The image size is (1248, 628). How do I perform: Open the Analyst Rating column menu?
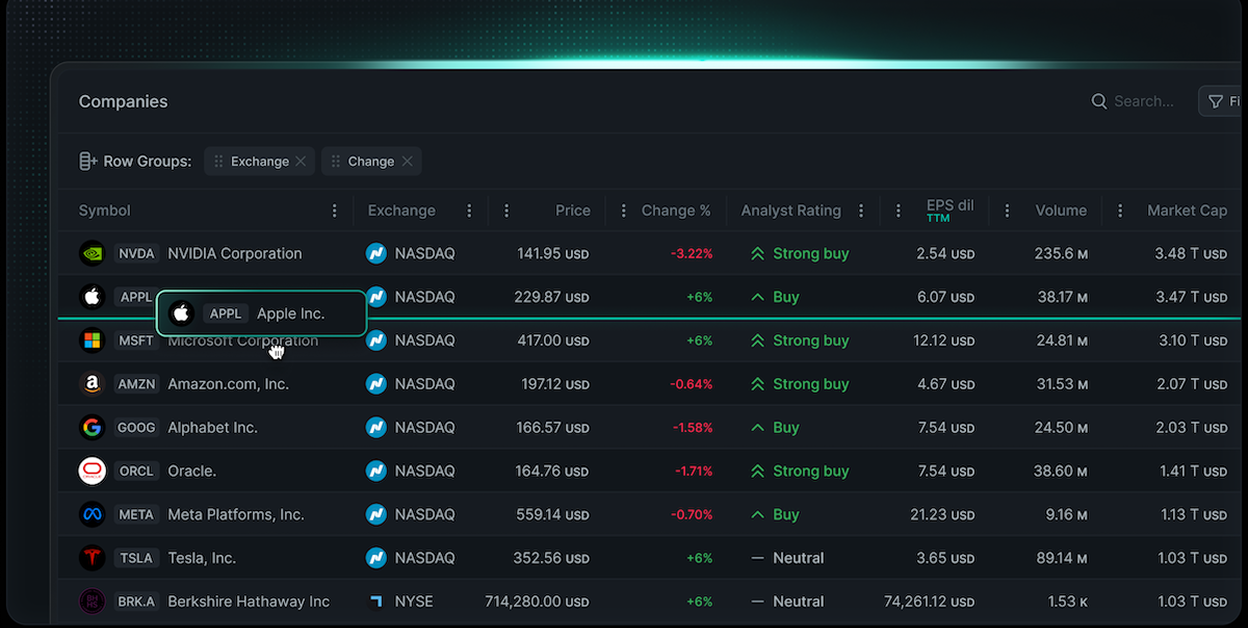click(x=861, y=211)
